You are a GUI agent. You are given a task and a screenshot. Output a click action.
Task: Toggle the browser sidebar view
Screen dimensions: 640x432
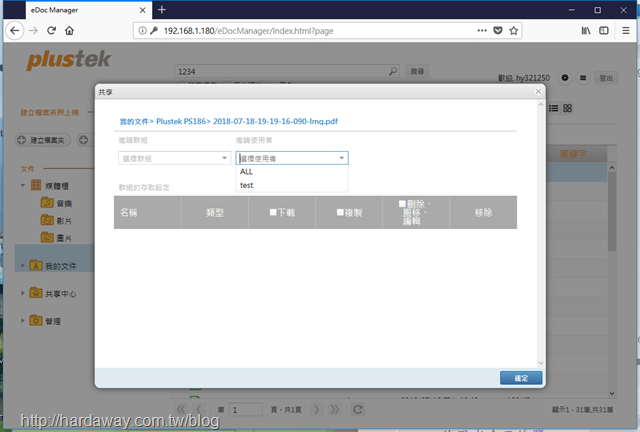click(x=604, y=31)
